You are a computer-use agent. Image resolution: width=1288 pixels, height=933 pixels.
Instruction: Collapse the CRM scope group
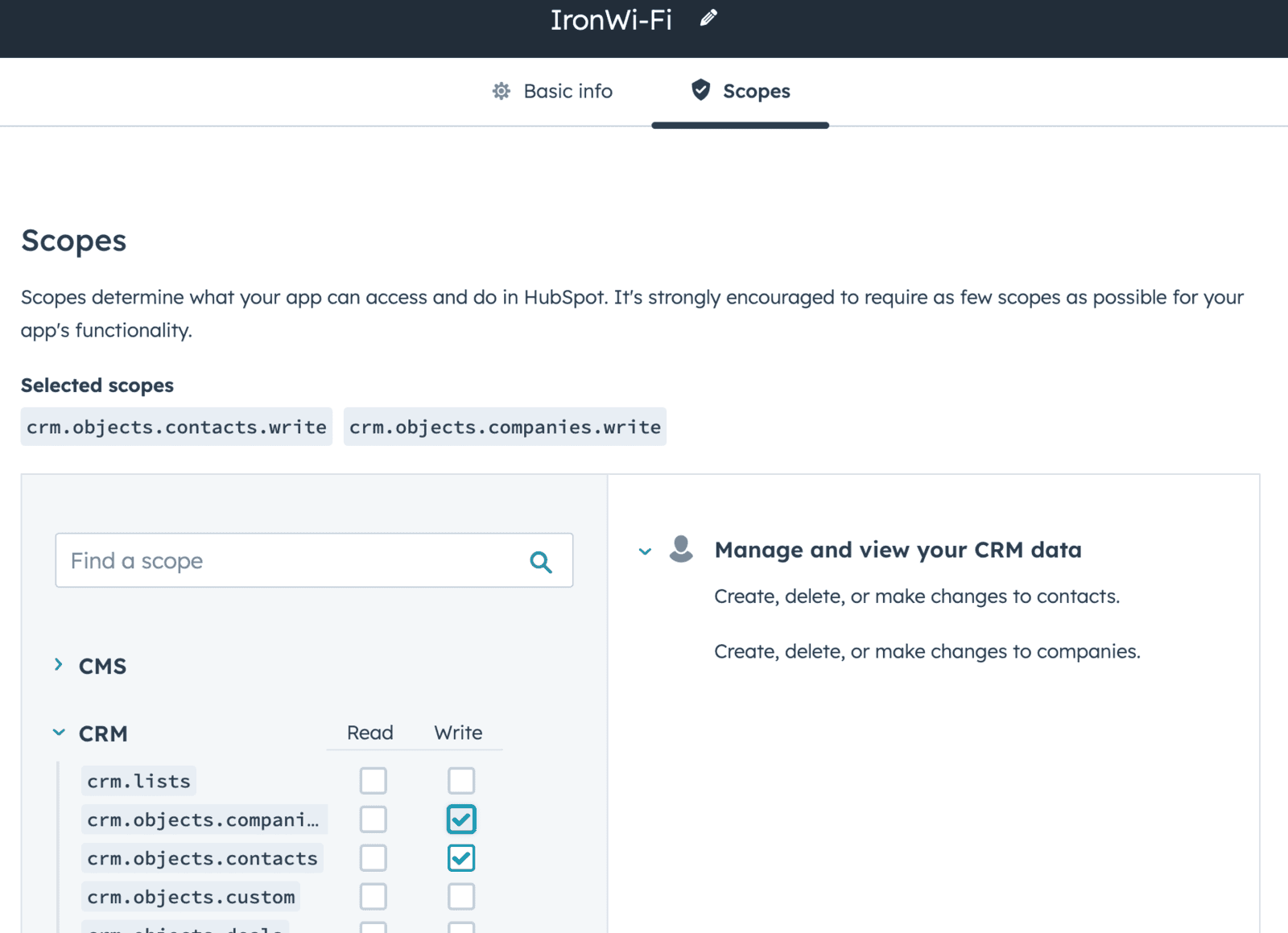pyautogui.click(x=59, y=733)
